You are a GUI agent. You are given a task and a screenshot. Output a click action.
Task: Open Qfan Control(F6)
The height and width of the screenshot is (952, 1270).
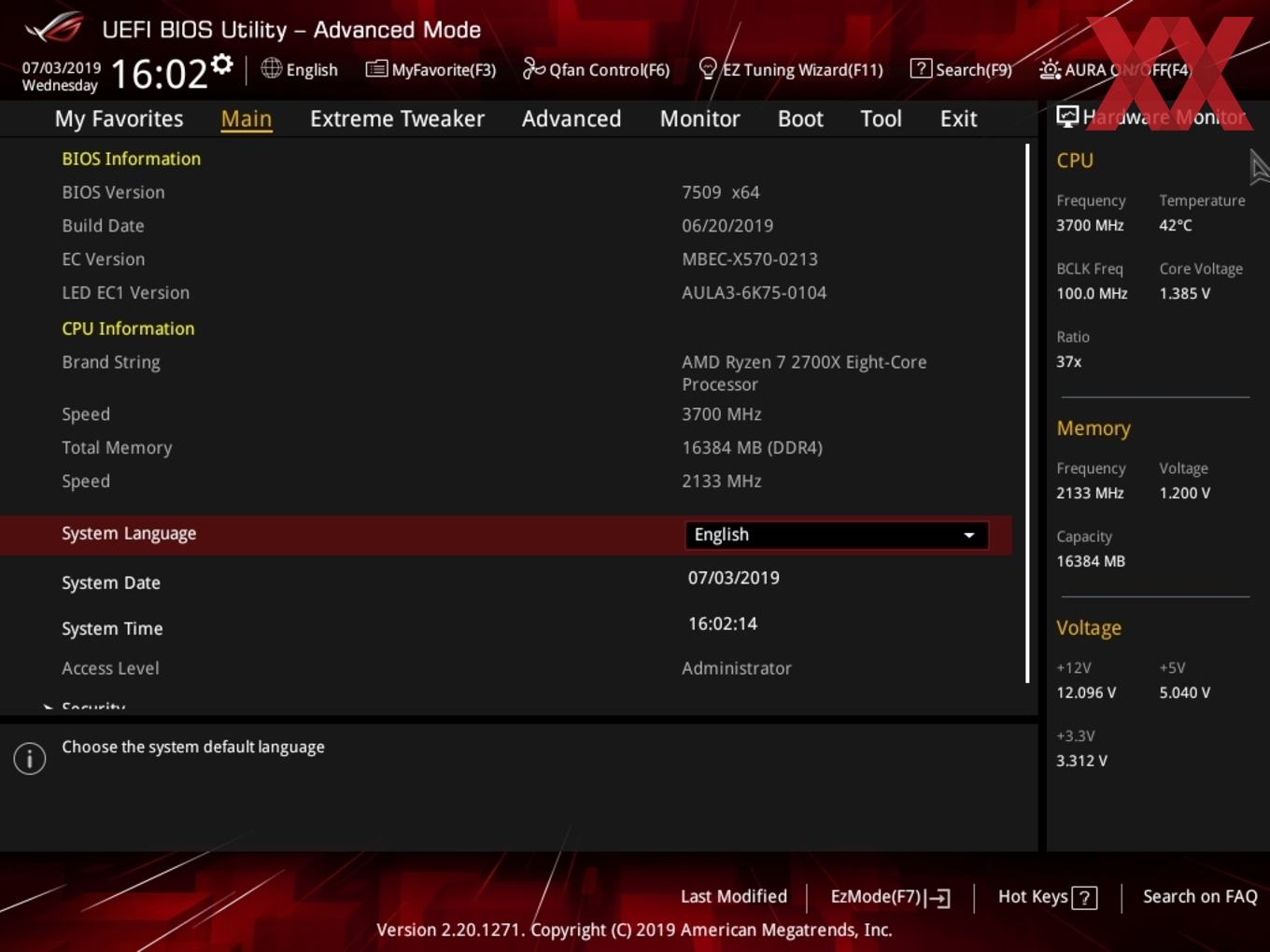coord(596,69)
